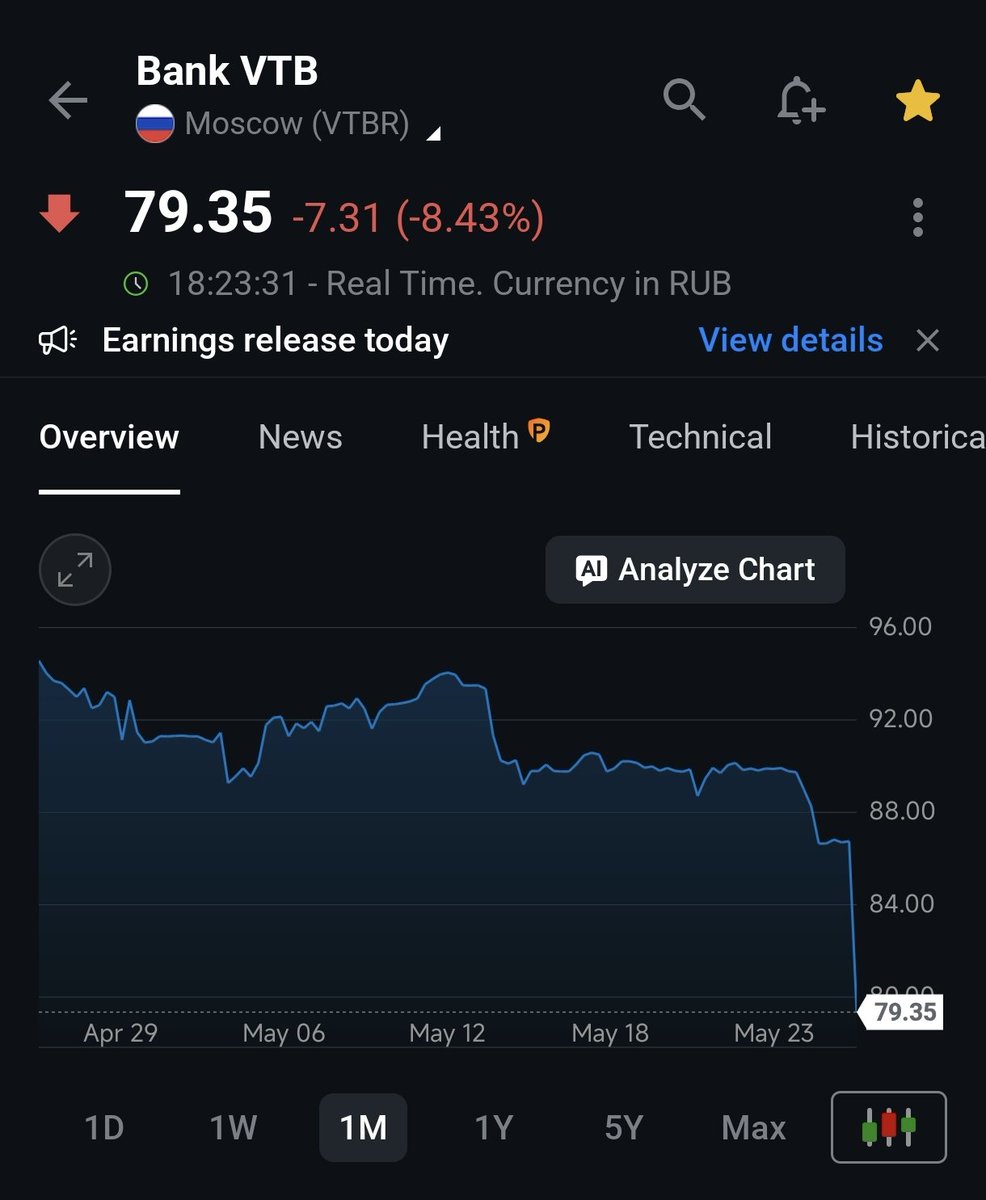Tap the megaphone announcement icon

pyautogui.click(x=58, y=341)
